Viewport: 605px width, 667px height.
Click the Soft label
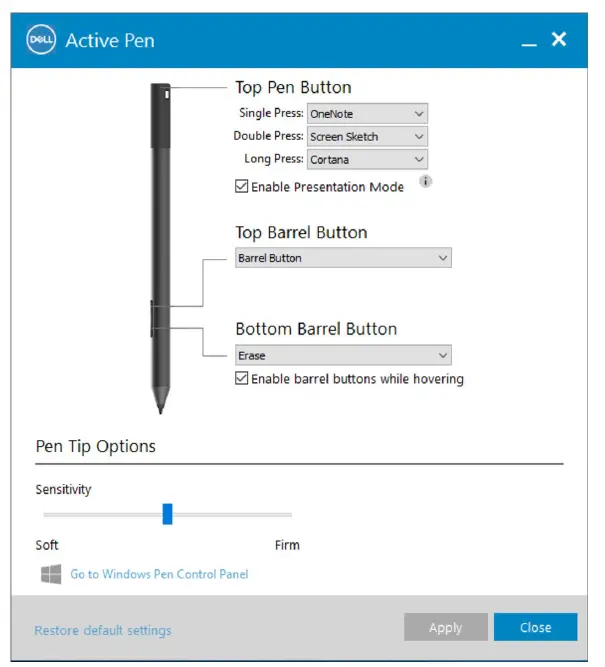47,545
